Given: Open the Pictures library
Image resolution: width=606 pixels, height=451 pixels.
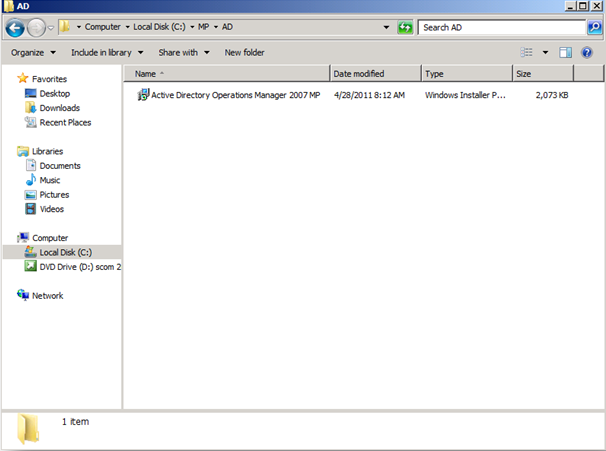Looking at the screenshot, I should 54,195.
